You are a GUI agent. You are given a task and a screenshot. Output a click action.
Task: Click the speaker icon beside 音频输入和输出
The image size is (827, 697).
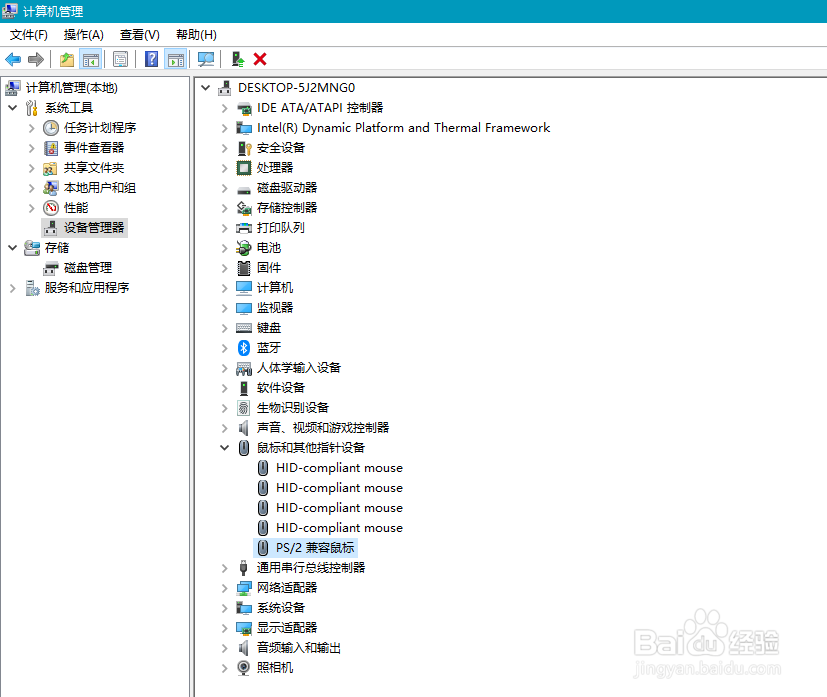(243, 648)
